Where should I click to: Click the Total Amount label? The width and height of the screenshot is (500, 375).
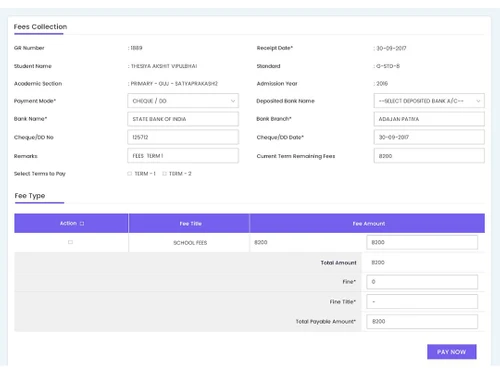[338, 263]
